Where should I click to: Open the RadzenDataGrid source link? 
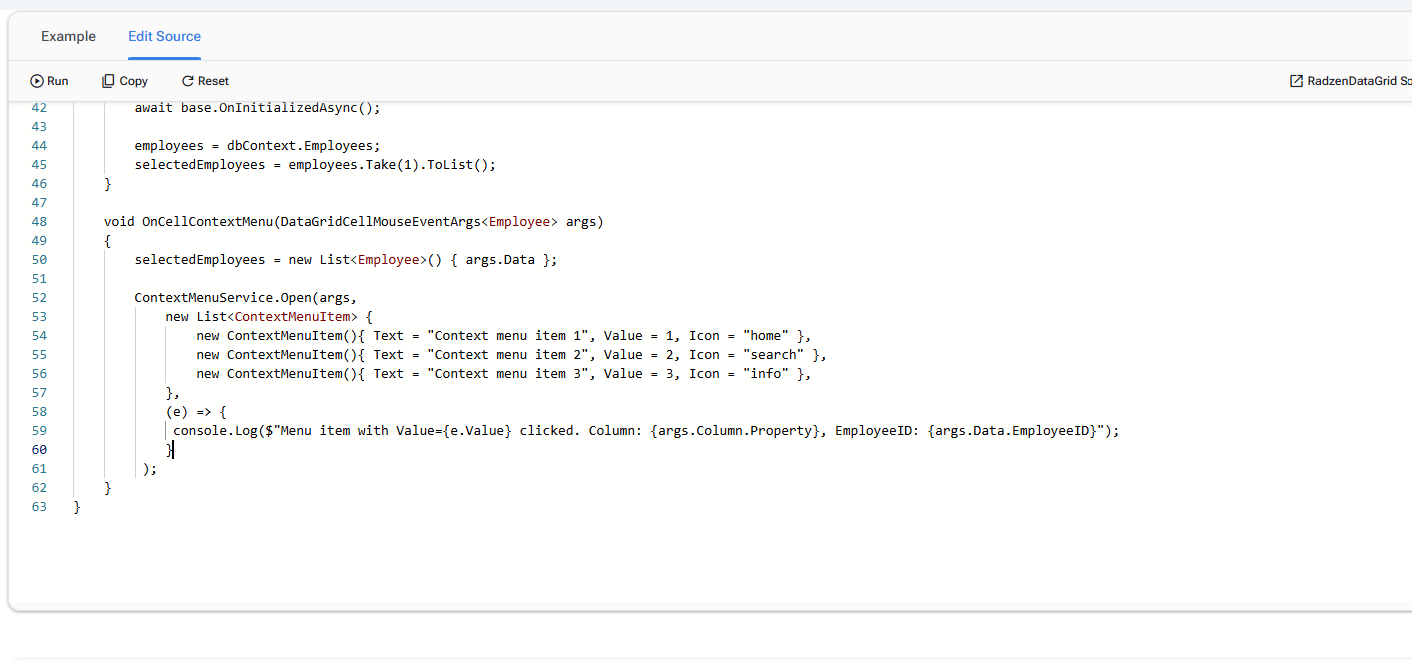pos(1350,81)
